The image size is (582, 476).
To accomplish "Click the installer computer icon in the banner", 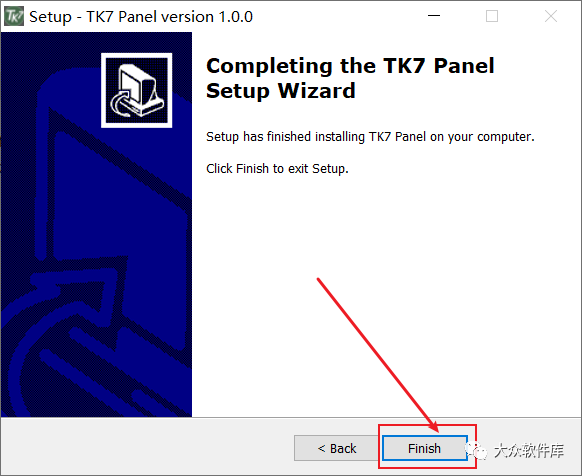I will pos(137,90).
